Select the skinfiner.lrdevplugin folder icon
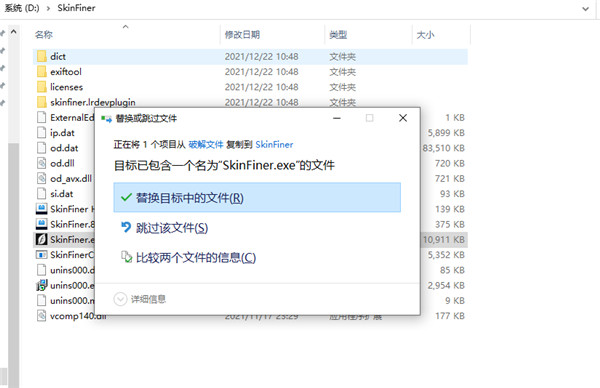This screenshot has width=600, height=388. pyautogui.click(x=42, y=102)
